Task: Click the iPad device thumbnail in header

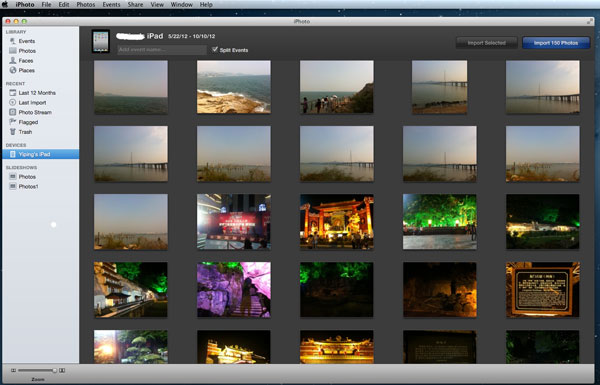Action: 101,41
